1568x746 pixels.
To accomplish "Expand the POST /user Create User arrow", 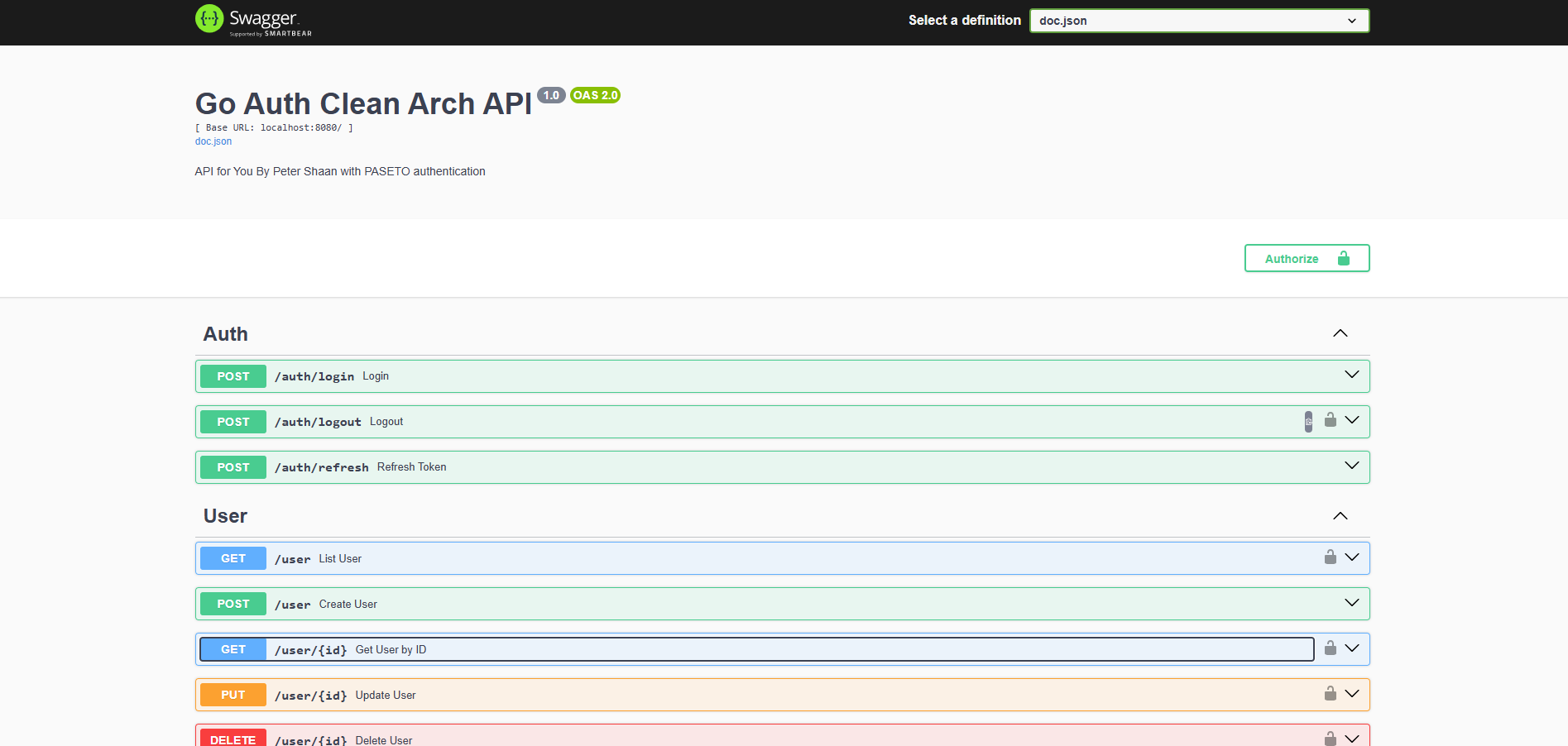I will (1351, 603).
